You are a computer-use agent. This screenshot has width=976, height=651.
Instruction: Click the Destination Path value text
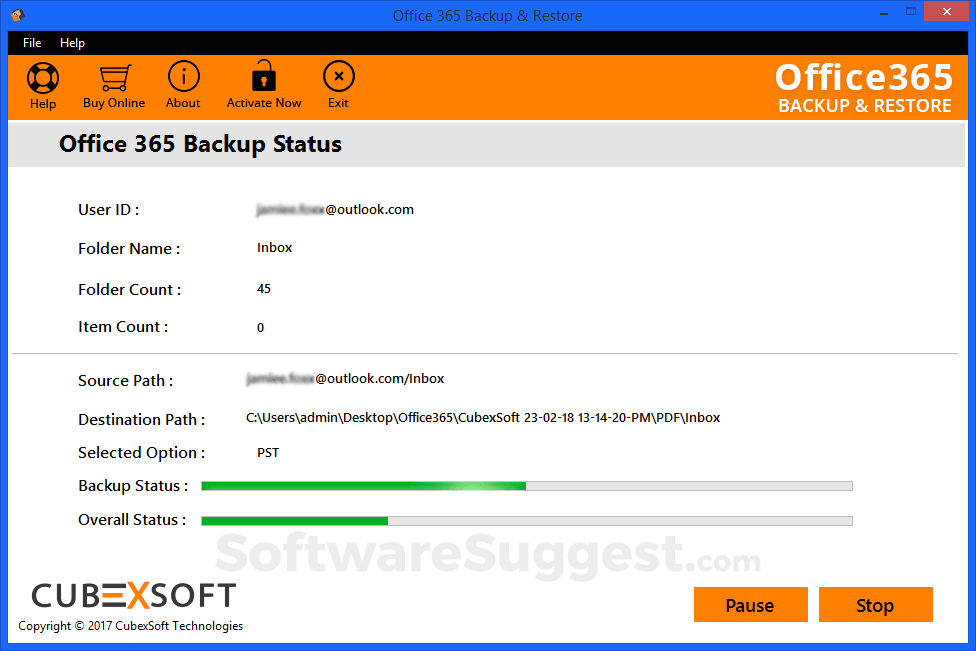(483, 418)
